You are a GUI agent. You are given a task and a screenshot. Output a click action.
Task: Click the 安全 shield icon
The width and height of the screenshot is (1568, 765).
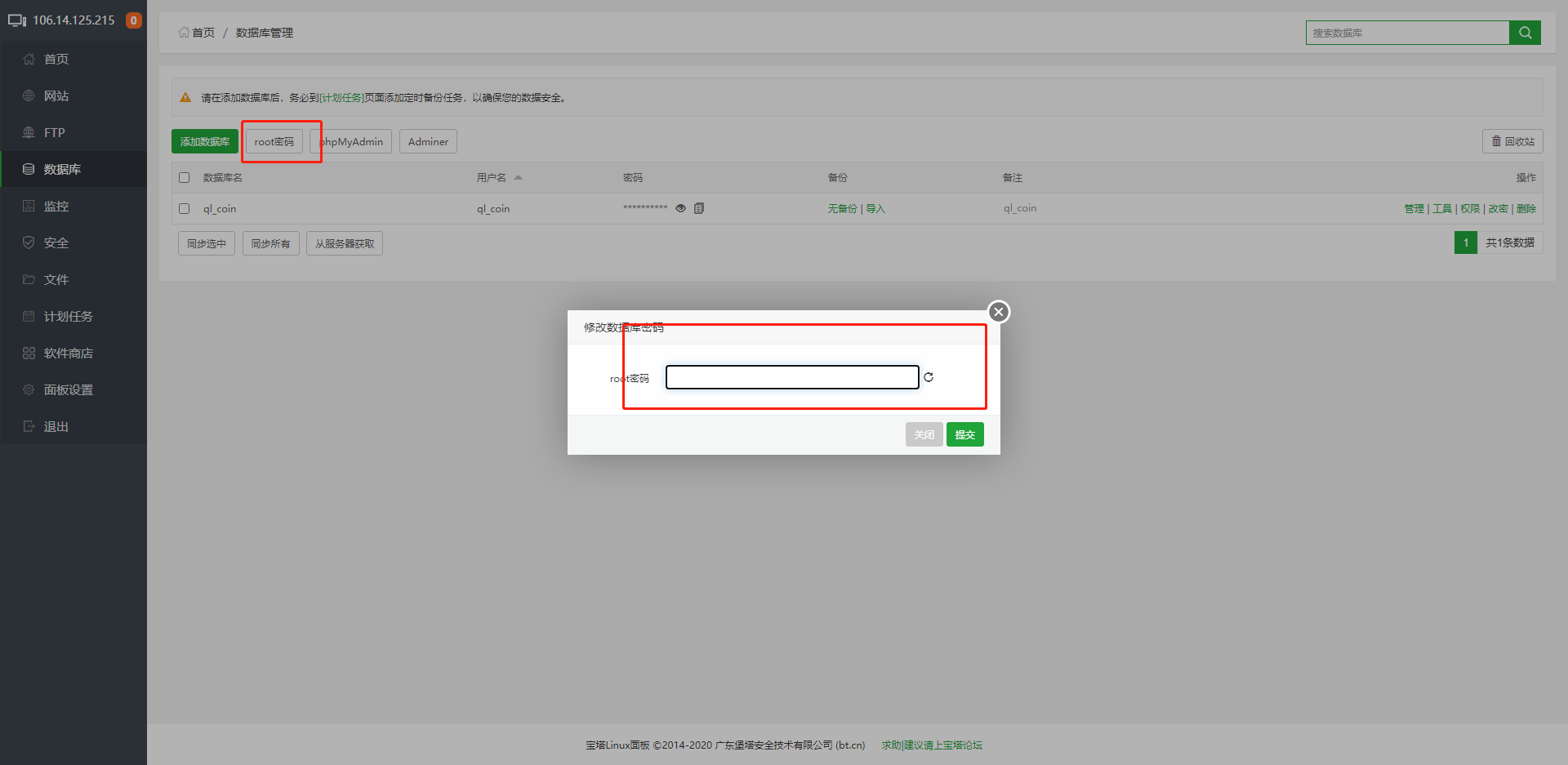(x=29, y=242)
